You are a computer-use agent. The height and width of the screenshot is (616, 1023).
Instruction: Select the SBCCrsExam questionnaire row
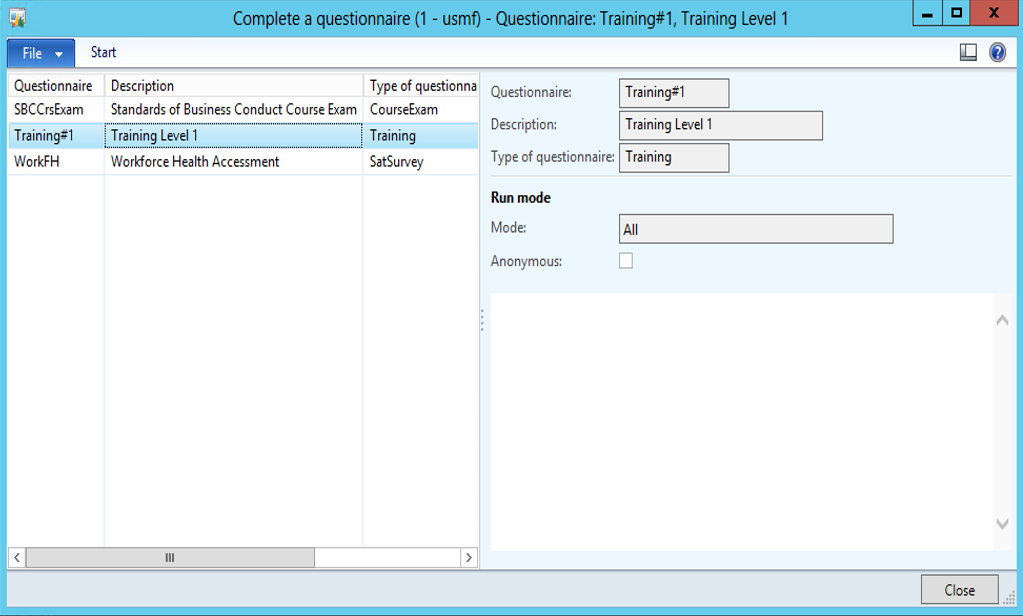point(48,110)
